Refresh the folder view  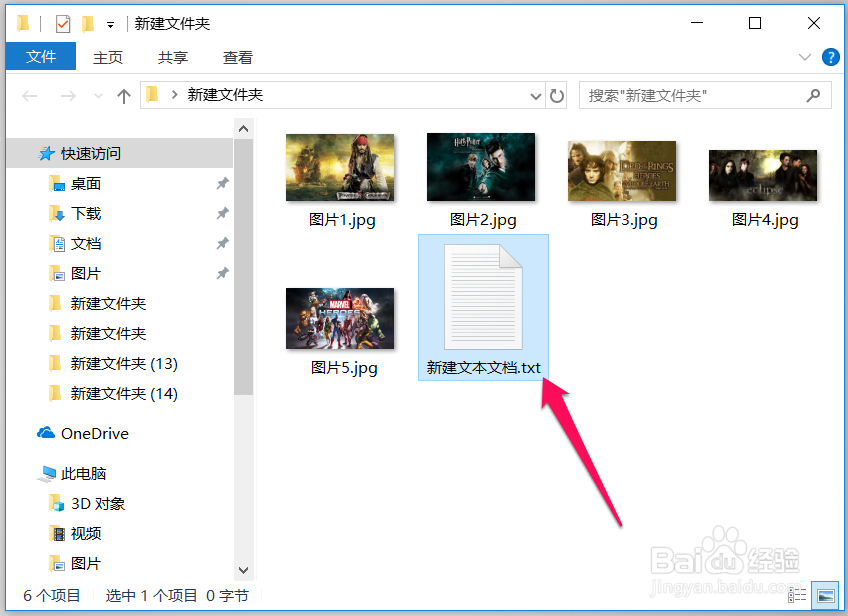(556, 96)
